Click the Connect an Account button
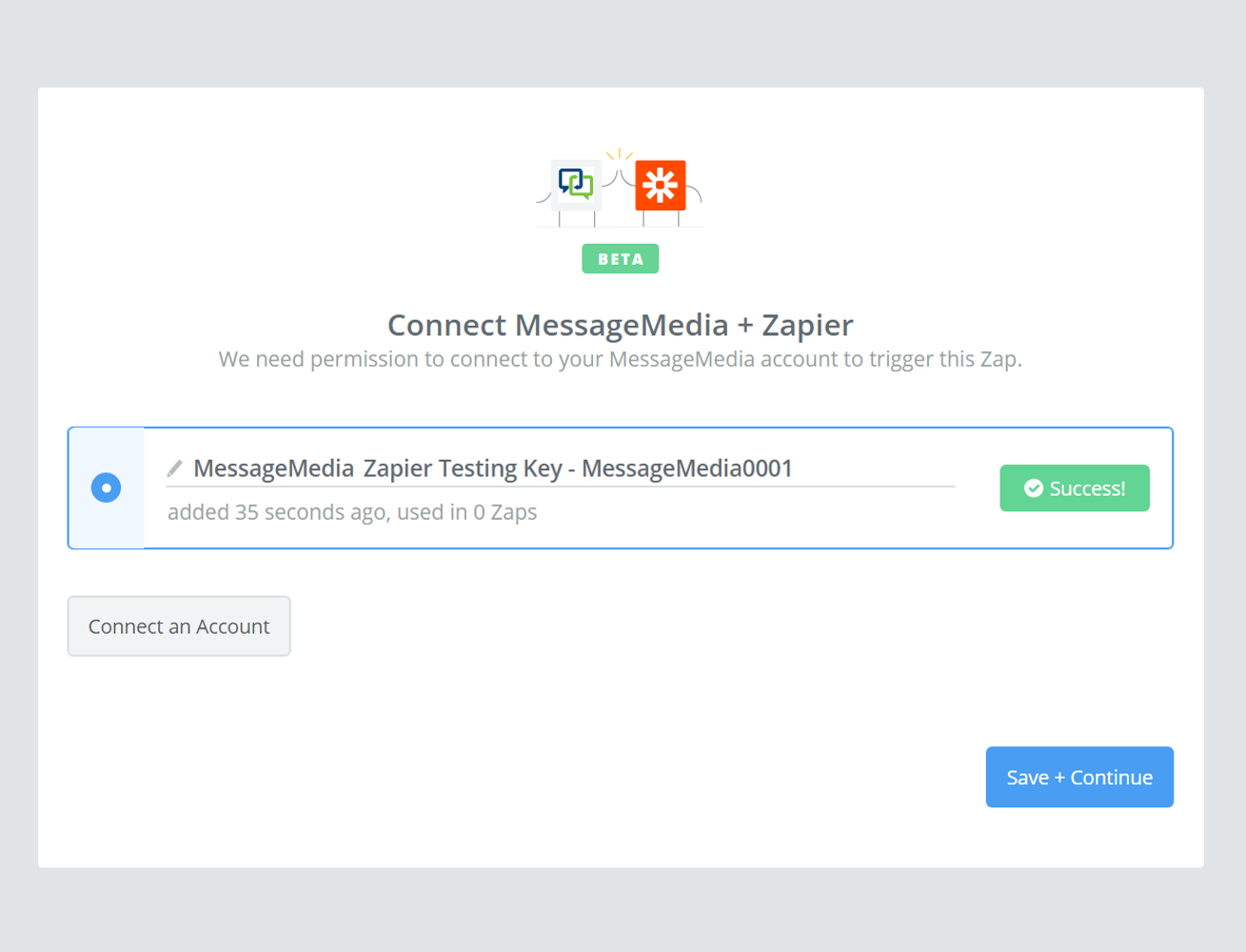Image resolution: width=1246 pixels, height=952 pixels. click(179, 626)
